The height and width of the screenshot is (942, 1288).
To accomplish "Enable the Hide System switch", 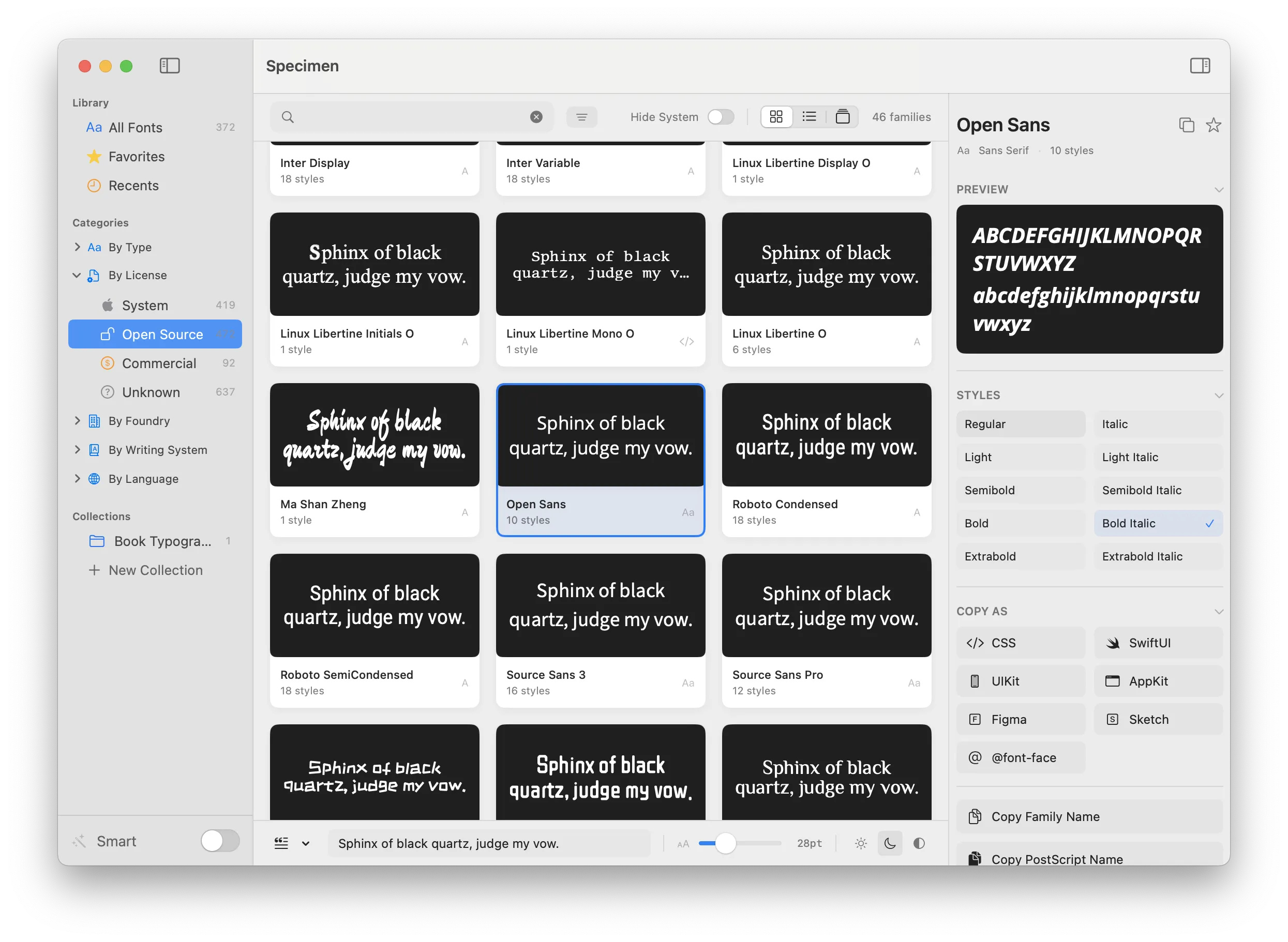I will (721, 116).
